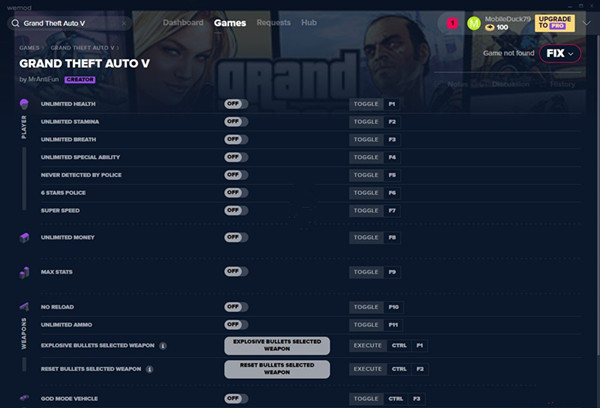Viewport: 600px width, 408px height.
Task: Select the vehicle category icon
Action: tap(24, 398)
